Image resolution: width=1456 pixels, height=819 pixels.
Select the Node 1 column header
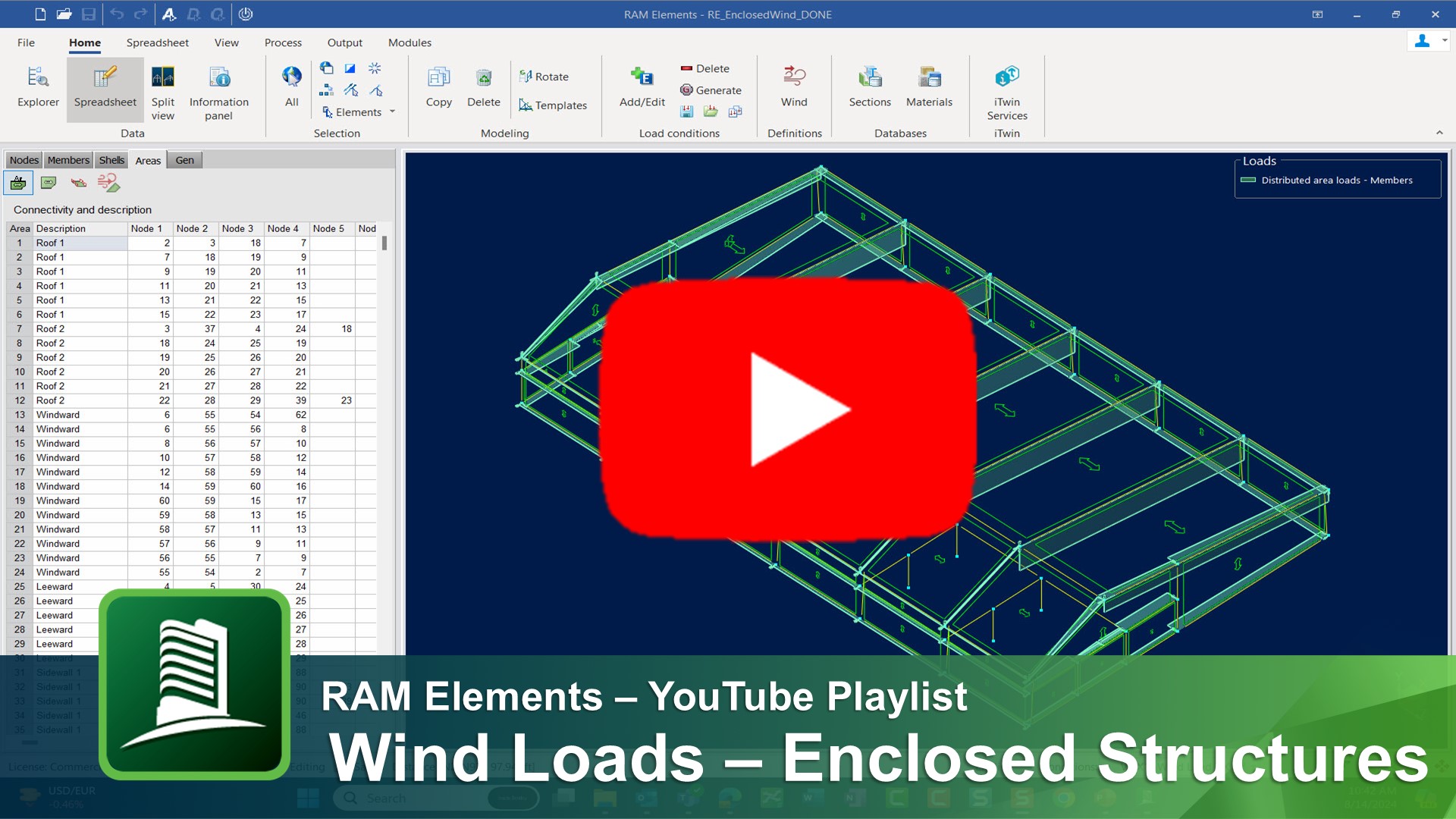pos(149,228)
